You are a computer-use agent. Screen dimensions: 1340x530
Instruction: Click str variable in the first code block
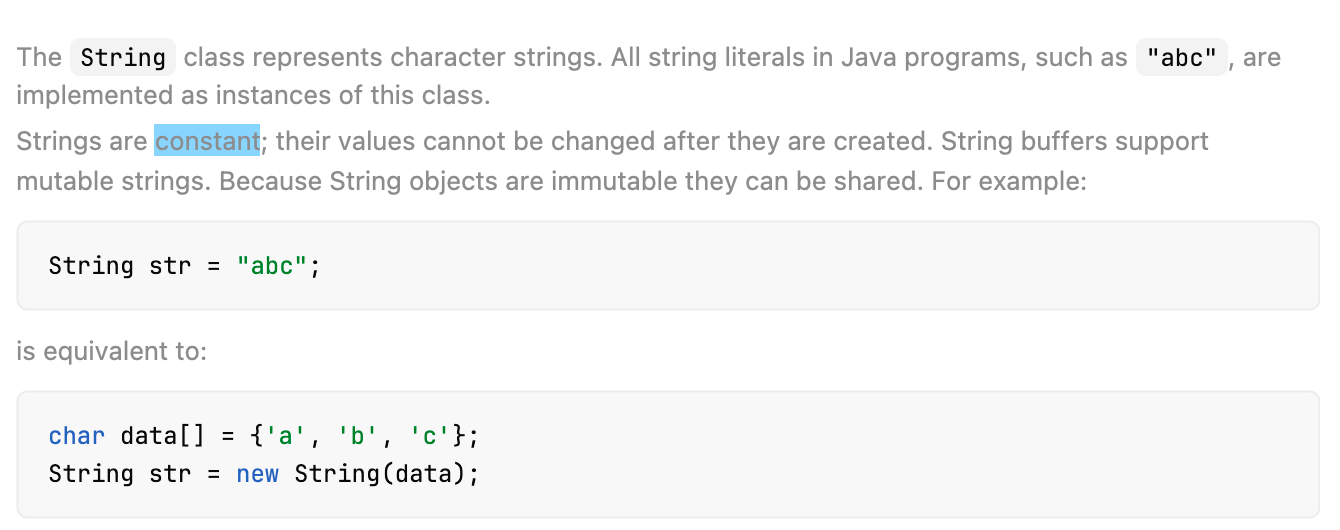171,266
